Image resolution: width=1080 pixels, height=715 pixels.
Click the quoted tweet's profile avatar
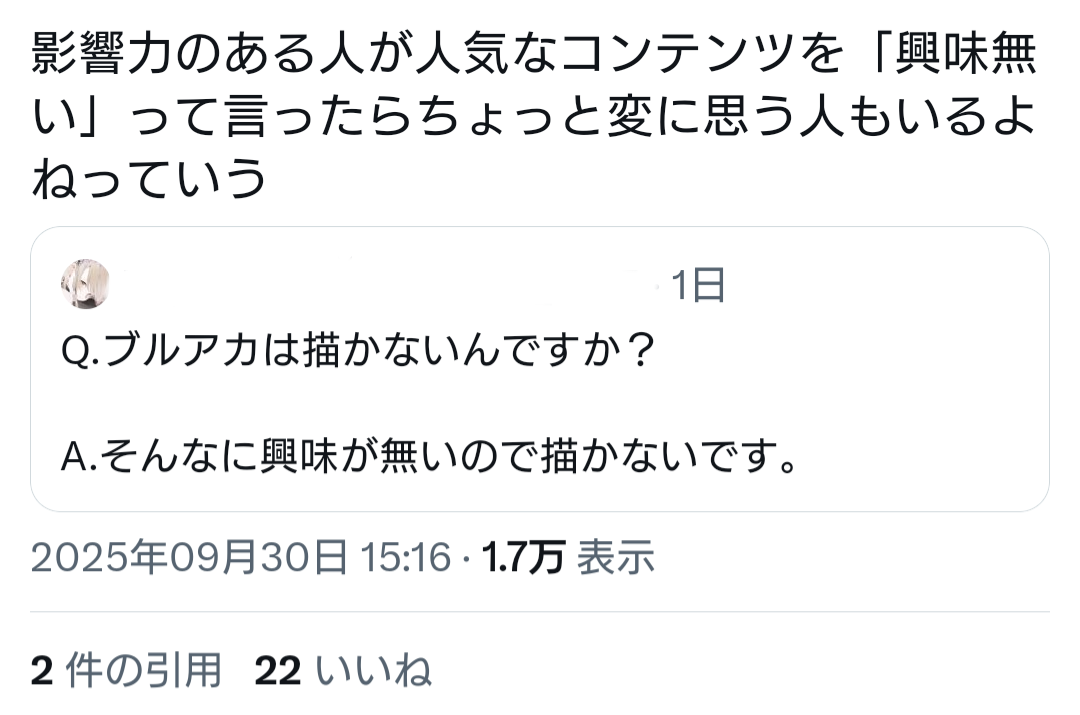click(x=86, y=285)
